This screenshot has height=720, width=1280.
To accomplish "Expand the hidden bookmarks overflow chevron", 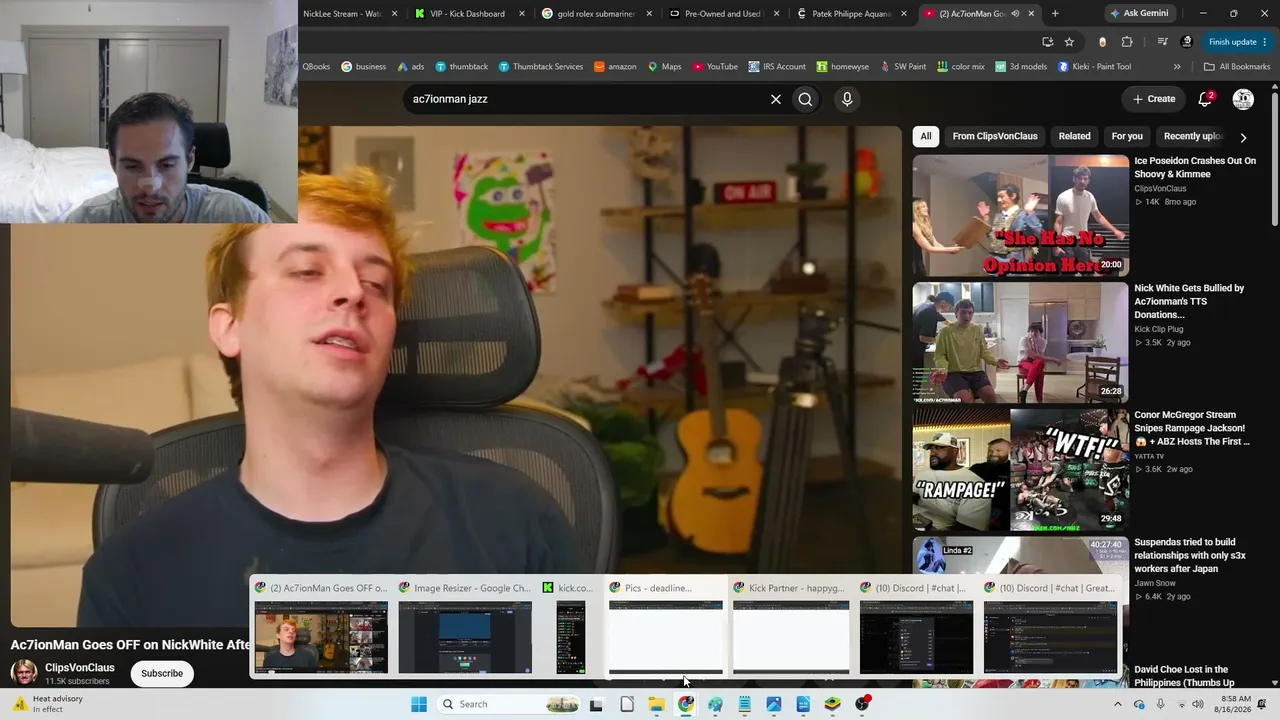I will tap(1177, 67).
